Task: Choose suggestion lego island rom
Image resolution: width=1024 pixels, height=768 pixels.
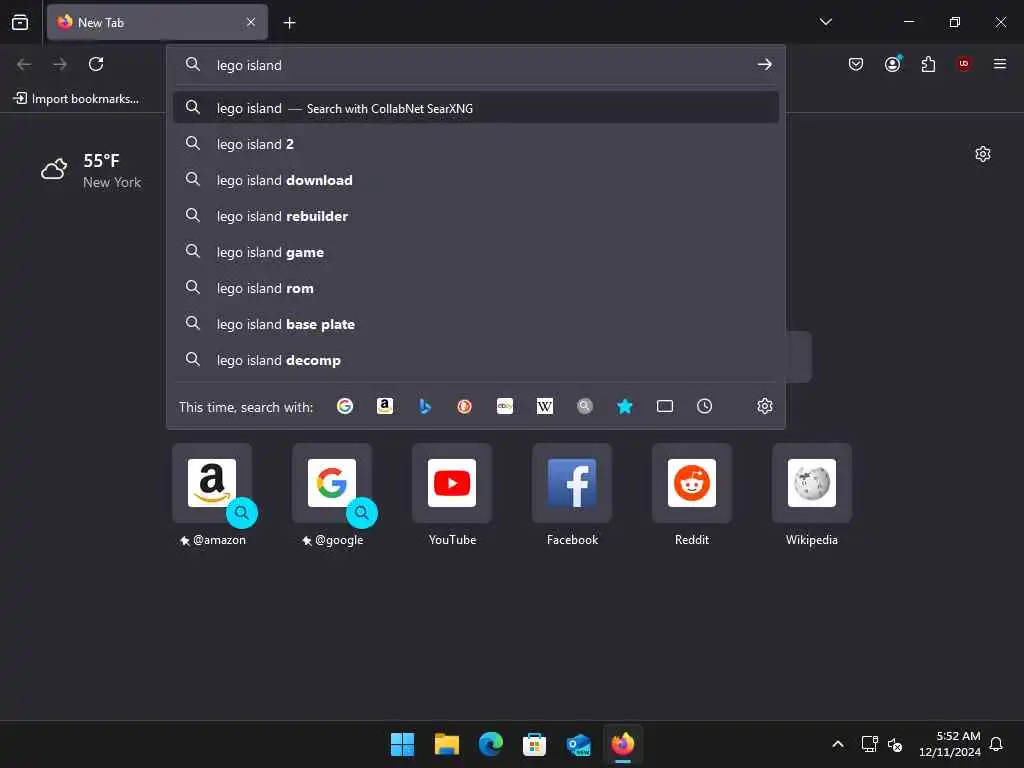Action: (476, 288)
